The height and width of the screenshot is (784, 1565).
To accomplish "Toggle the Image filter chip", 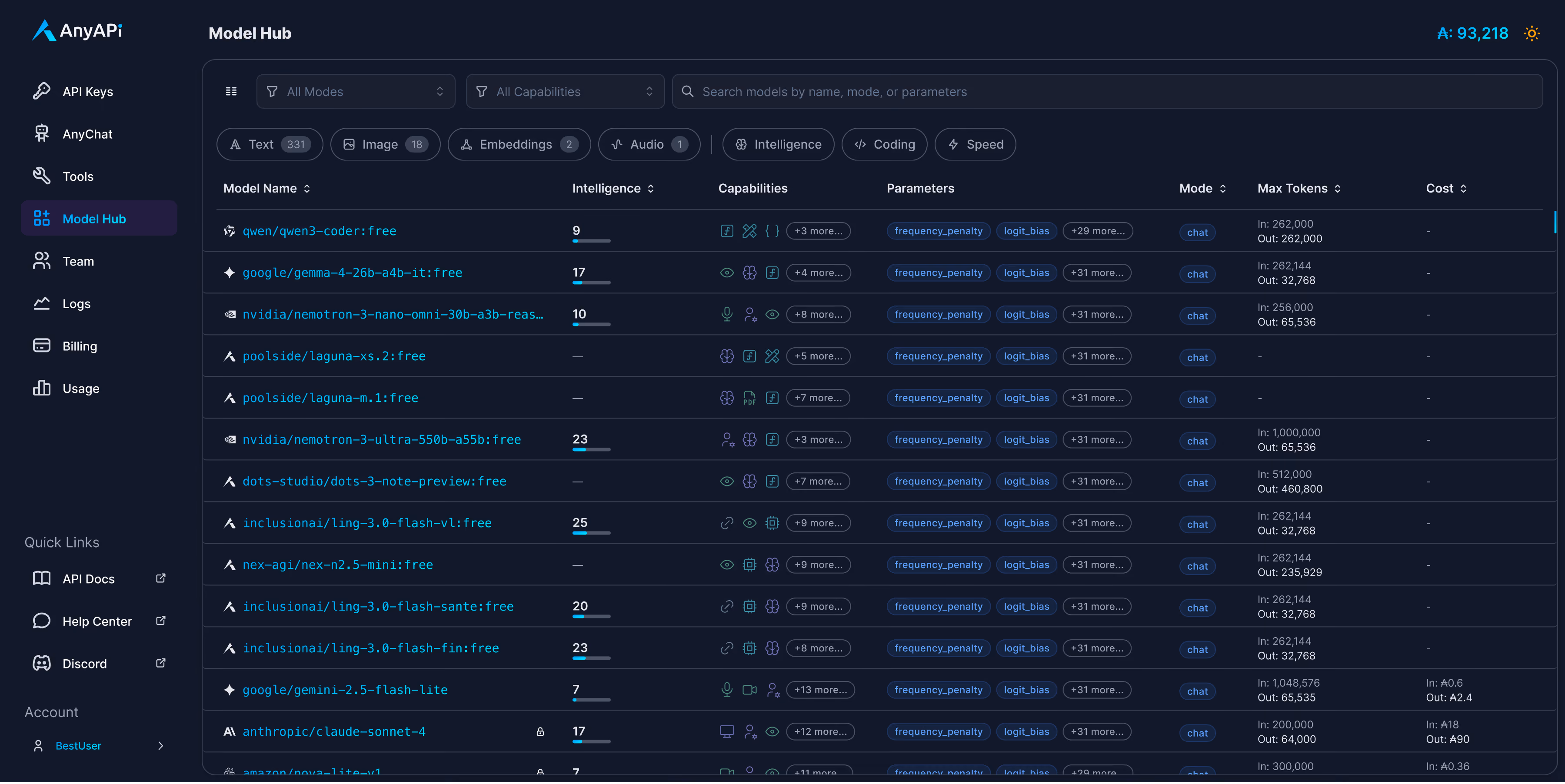I will 385,144.
